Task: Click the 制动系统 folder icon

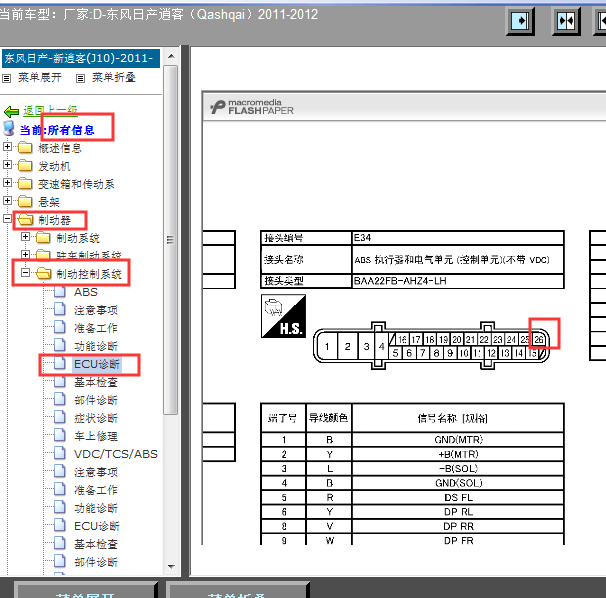Action: coord(43,237)
